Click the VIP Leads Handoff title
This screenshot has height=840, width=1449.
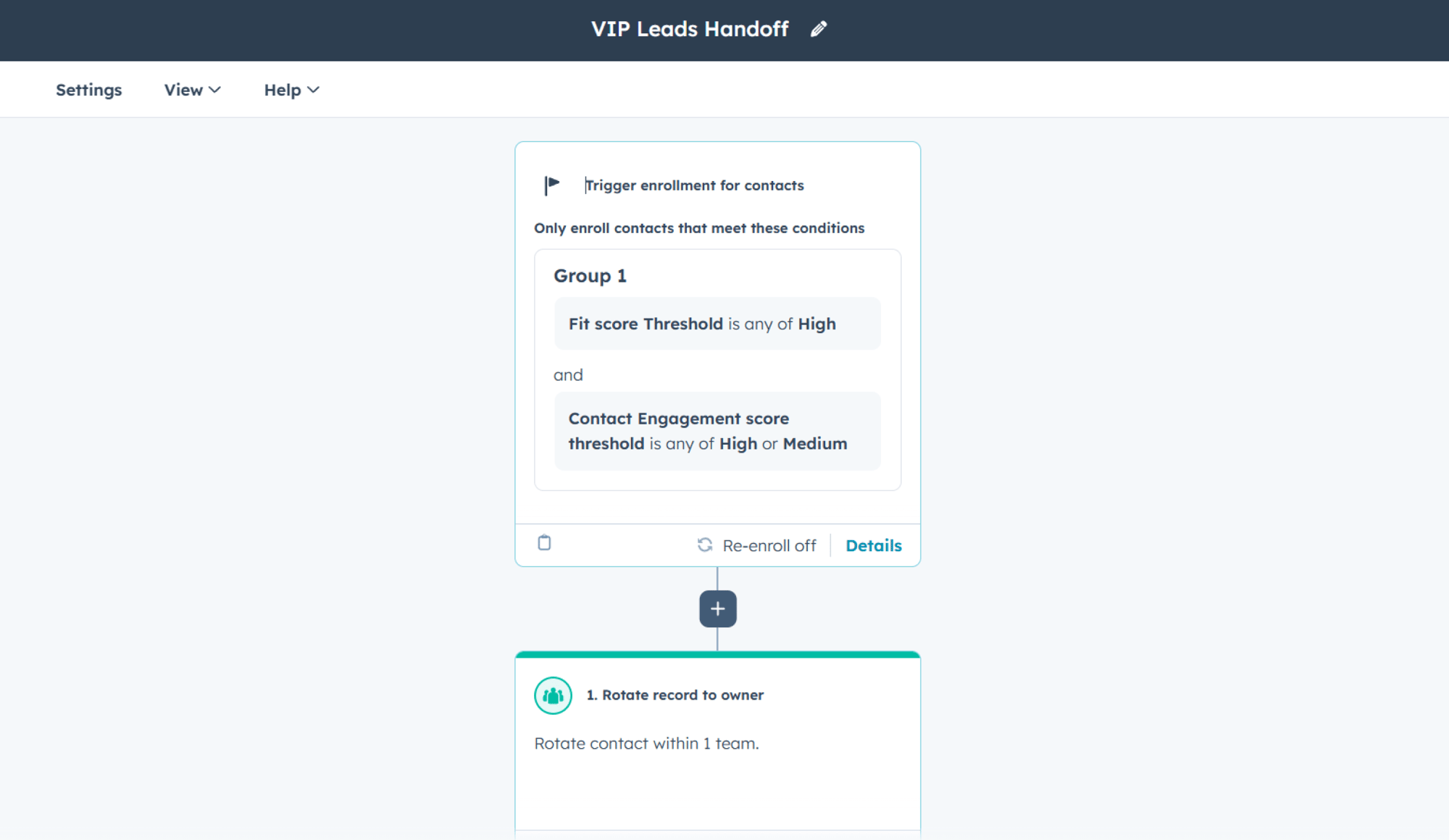click(690, 29)
